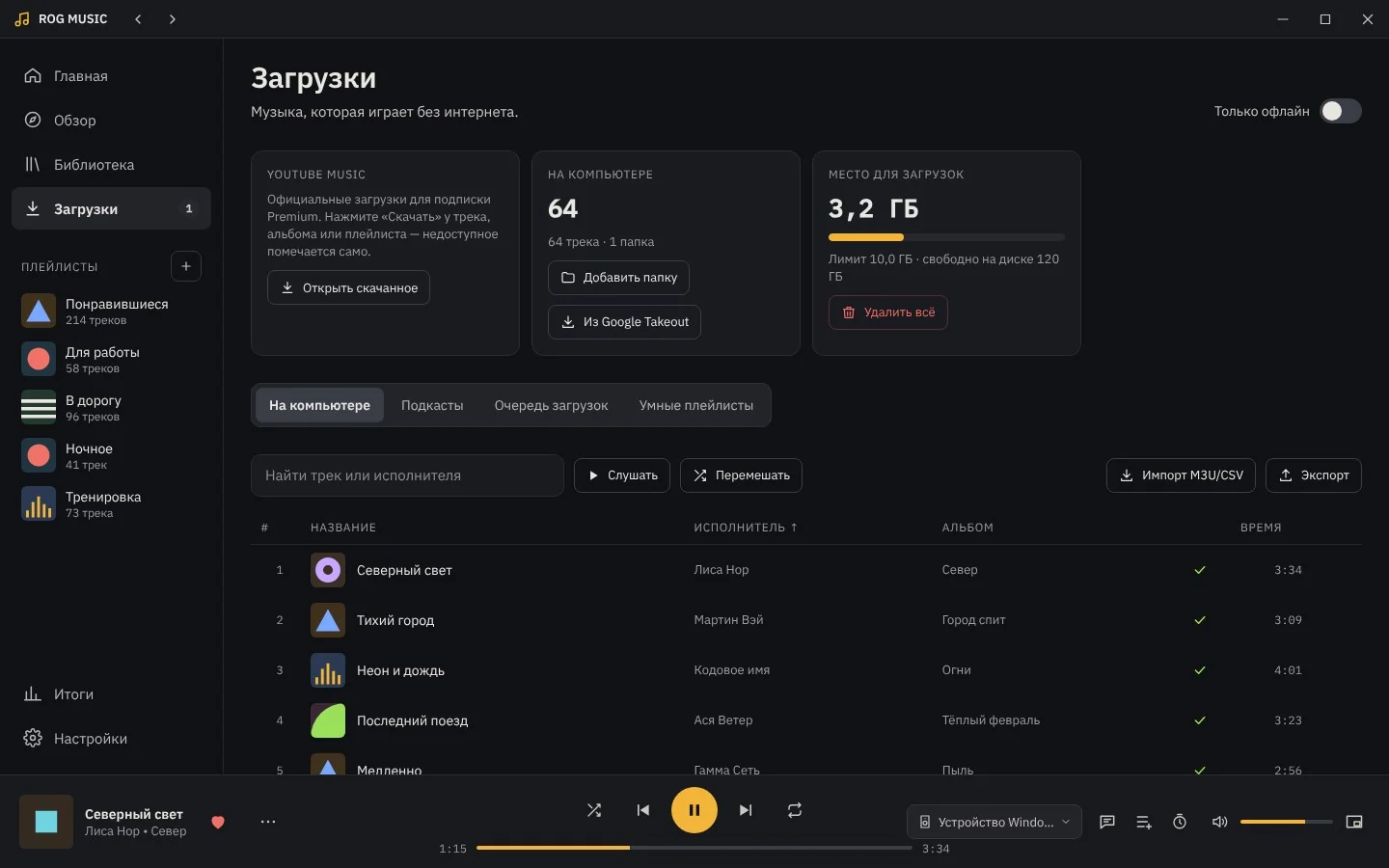
Task: Open the sleep timer icon
Action: (1180, 822)
